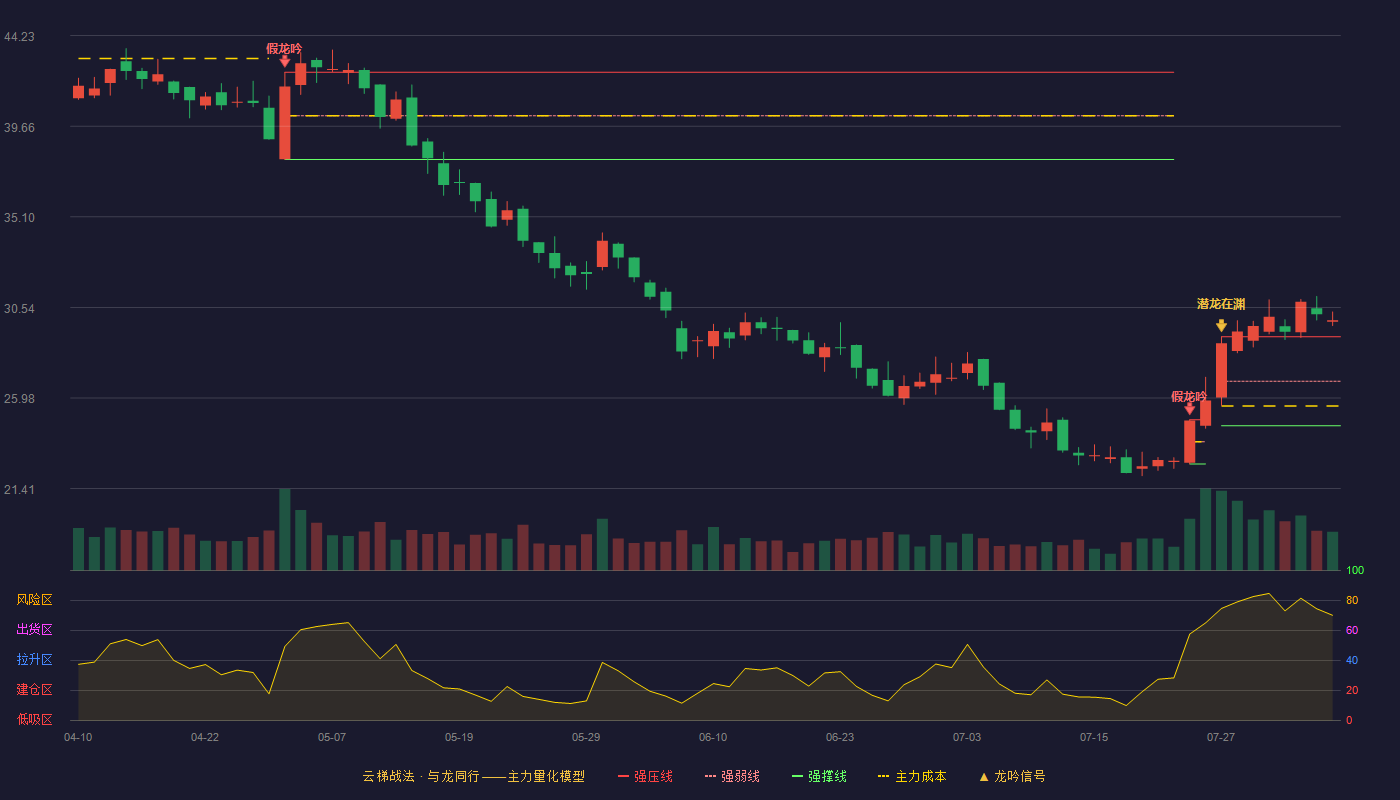Click the yellow arrow under 潜龙在渊
Viewport: 1400px width, 800px height.
(x=1221, y=326)
